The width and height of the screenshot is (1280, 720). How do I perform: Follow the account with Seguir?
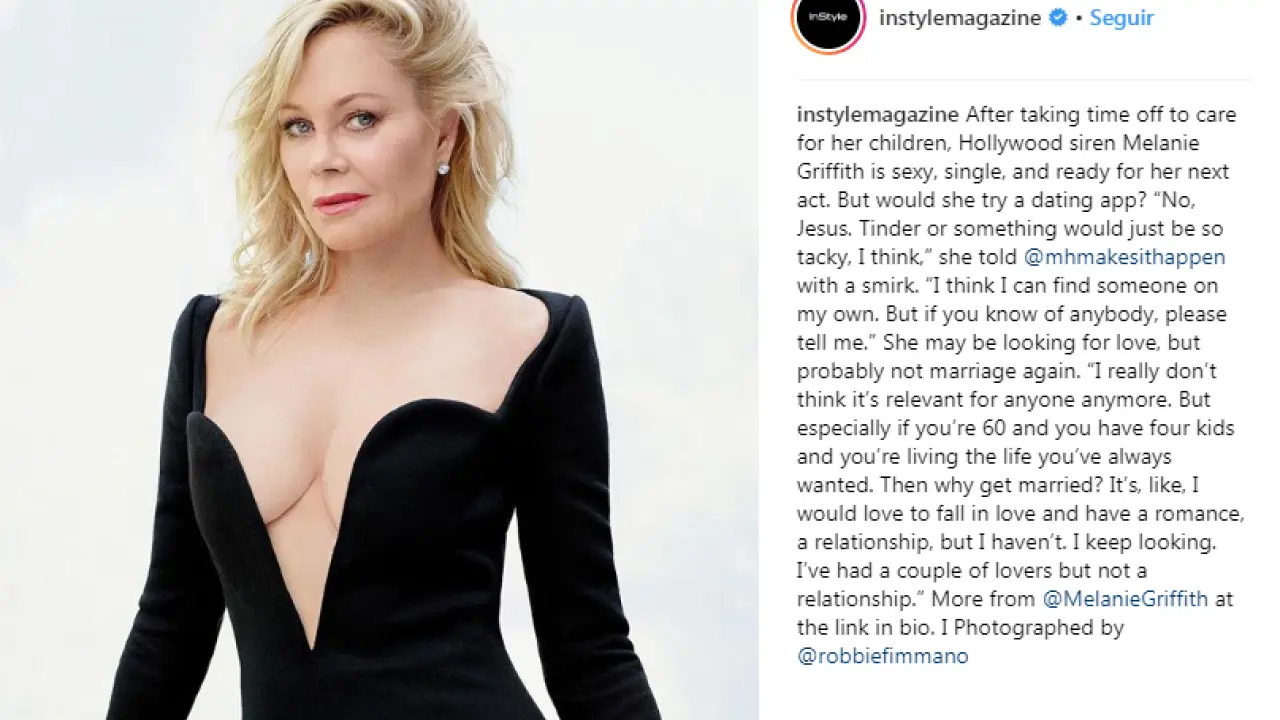pyautogui.click(x=1122, y=18)
